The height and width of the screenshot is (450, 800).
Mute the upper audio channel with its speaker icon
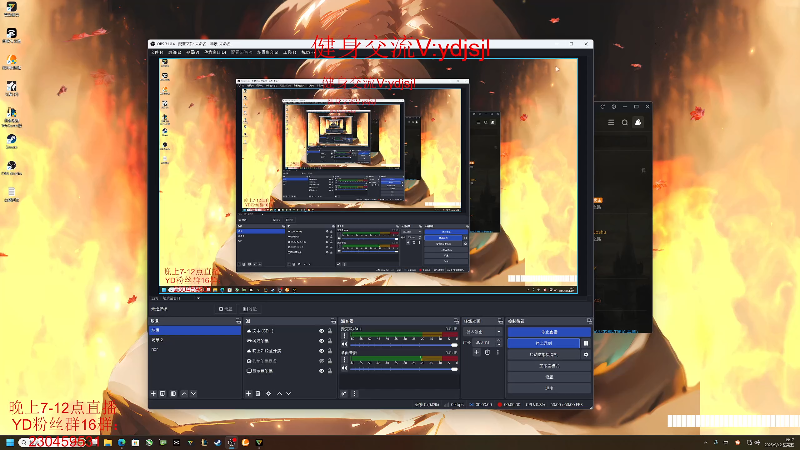pos(344,344)
